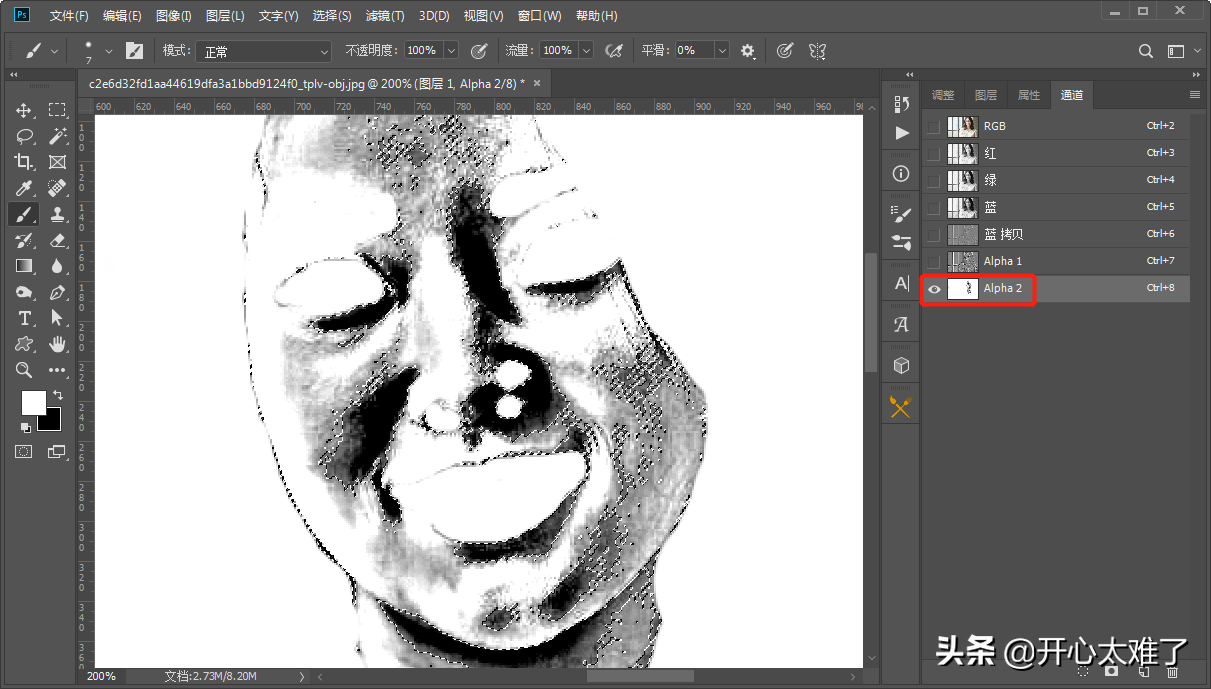Viewport: 1211px width, 689px height.
Task: Show the RGB channel visibility
Action: pyautogui.click(x=933, y=126)
